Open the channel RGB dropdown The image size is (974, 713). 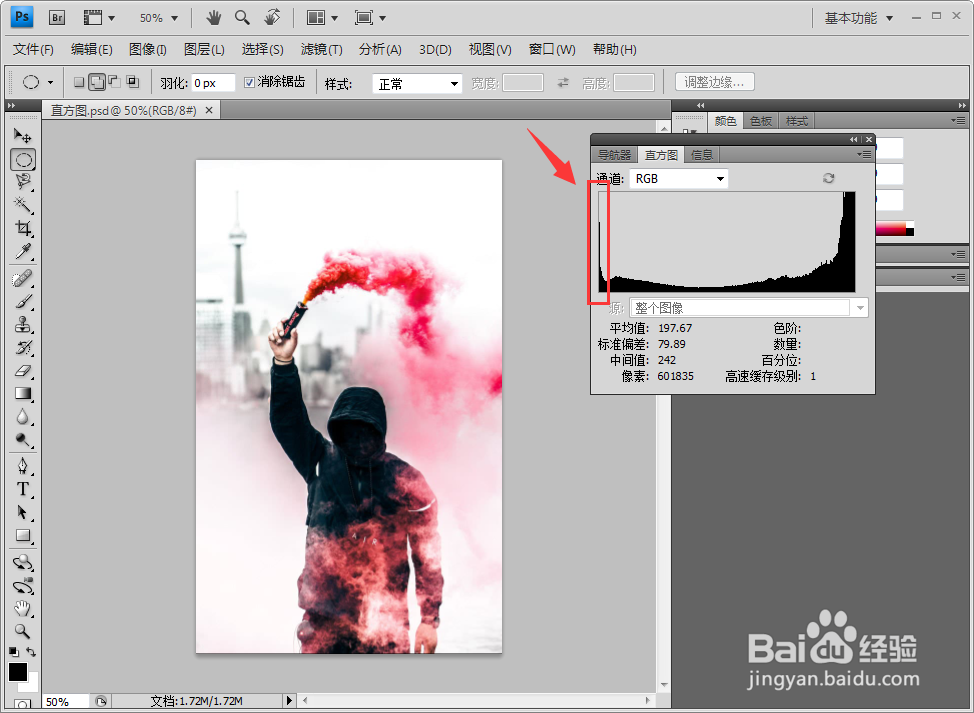point(678,179)
